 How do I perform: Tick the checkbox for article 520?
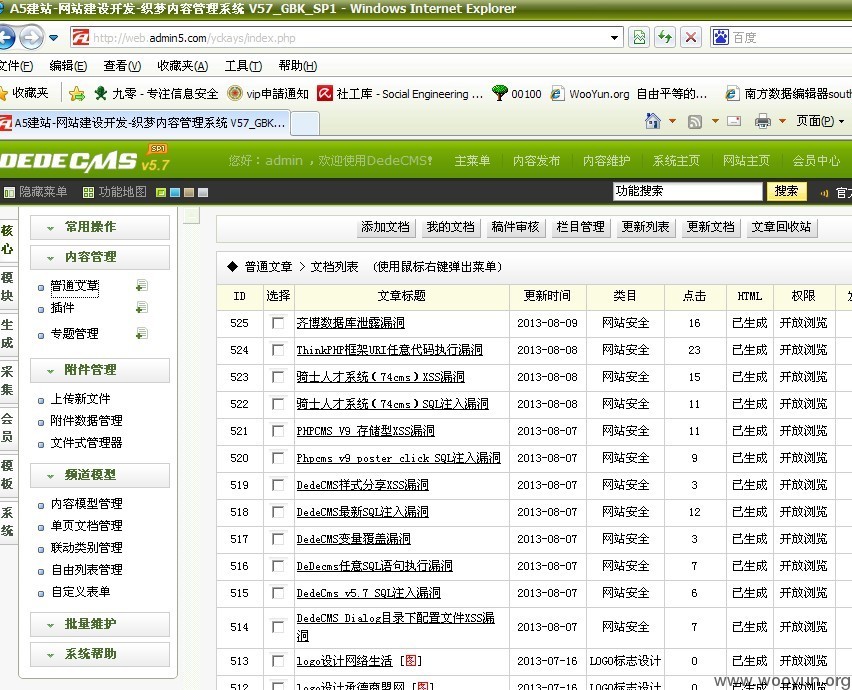point(278,458)
